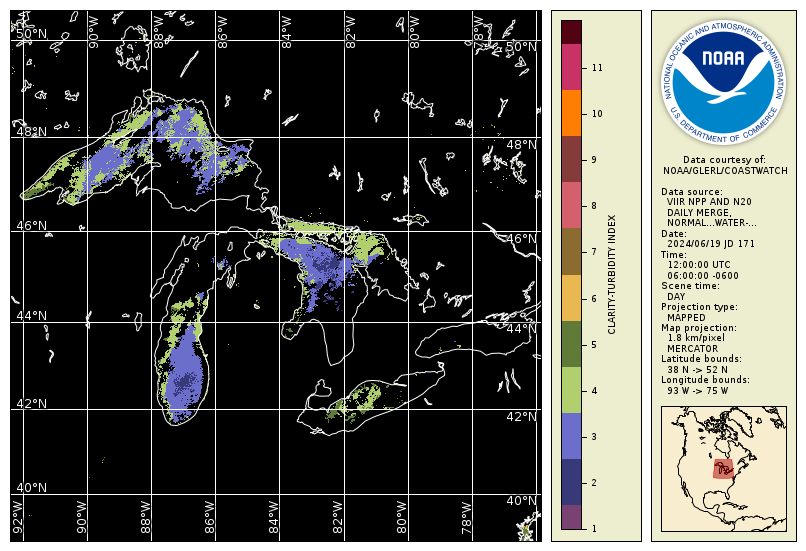Click the NOAA/GLERL/COASTWATCH text

pos(725,171)
